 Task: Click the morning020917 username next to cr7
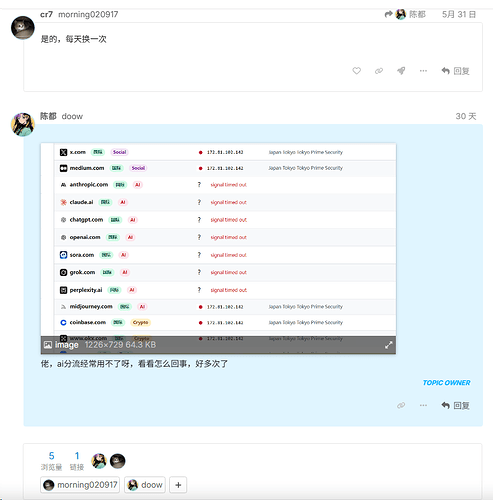click(88, 14)
